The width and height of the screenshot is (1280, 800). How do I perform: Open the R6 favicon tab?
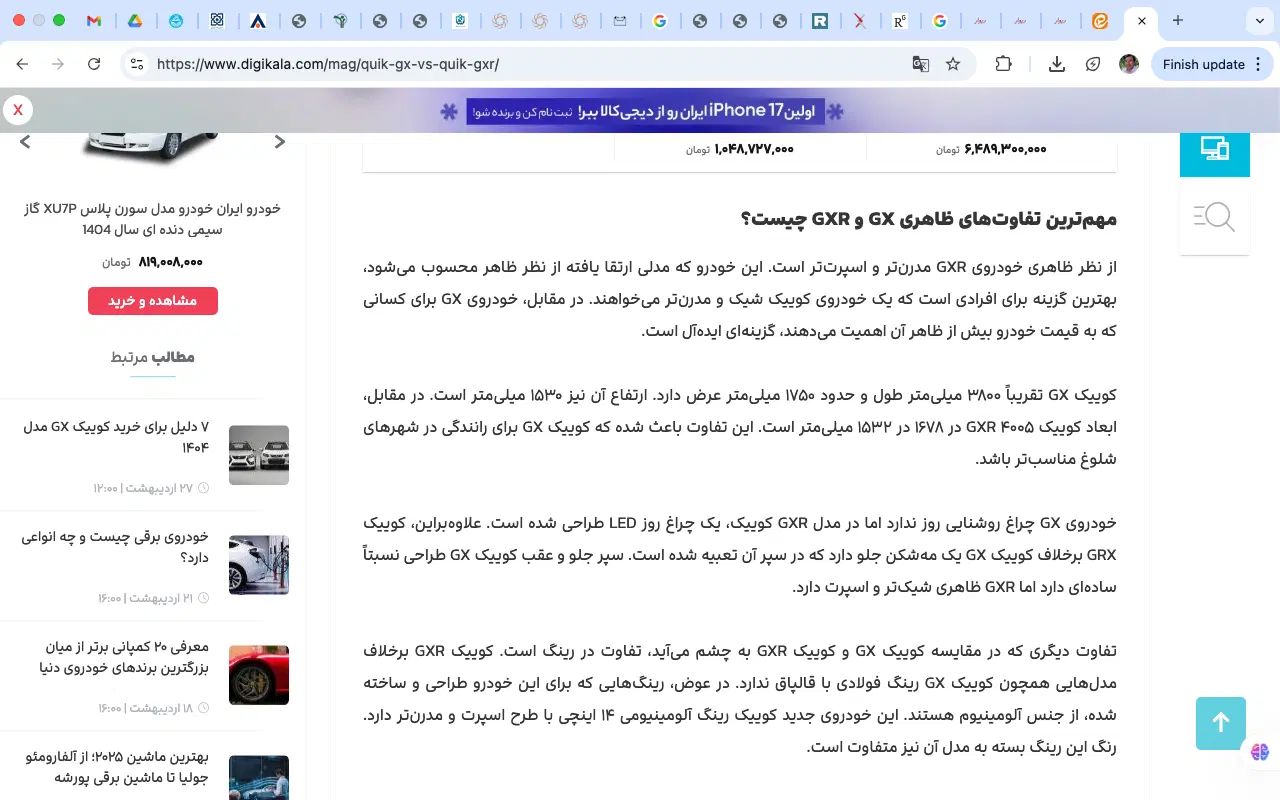(900, 20)
